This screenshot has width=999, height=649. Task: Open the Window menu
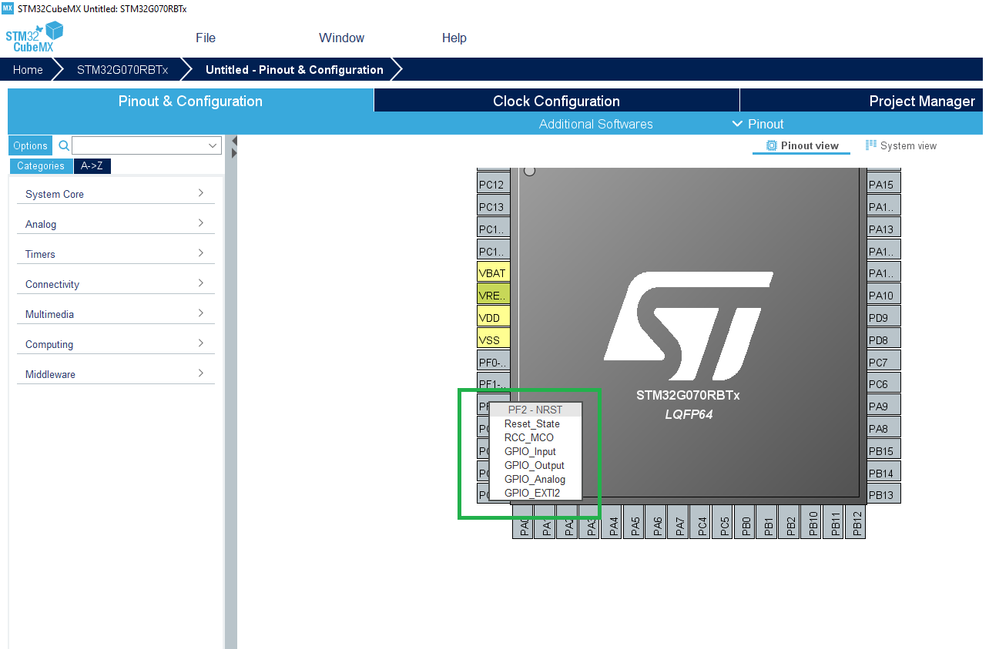click(x=341, y=38)
